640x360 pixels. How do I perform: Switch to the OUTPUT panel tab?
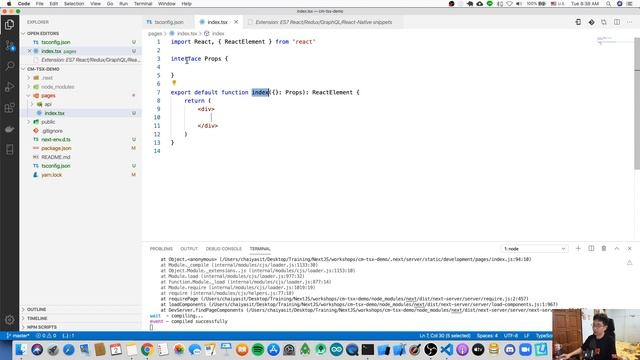pyautogui.click(x=189, y=249)
